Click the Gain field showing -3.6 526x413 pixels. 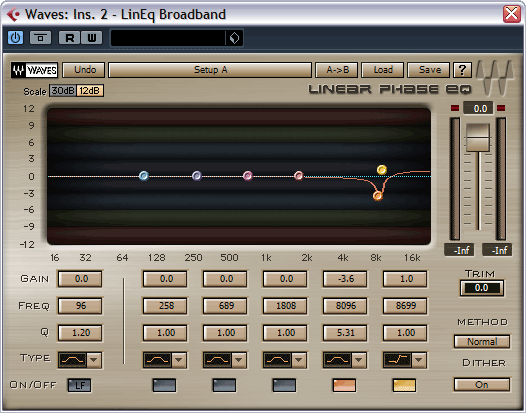345,279
